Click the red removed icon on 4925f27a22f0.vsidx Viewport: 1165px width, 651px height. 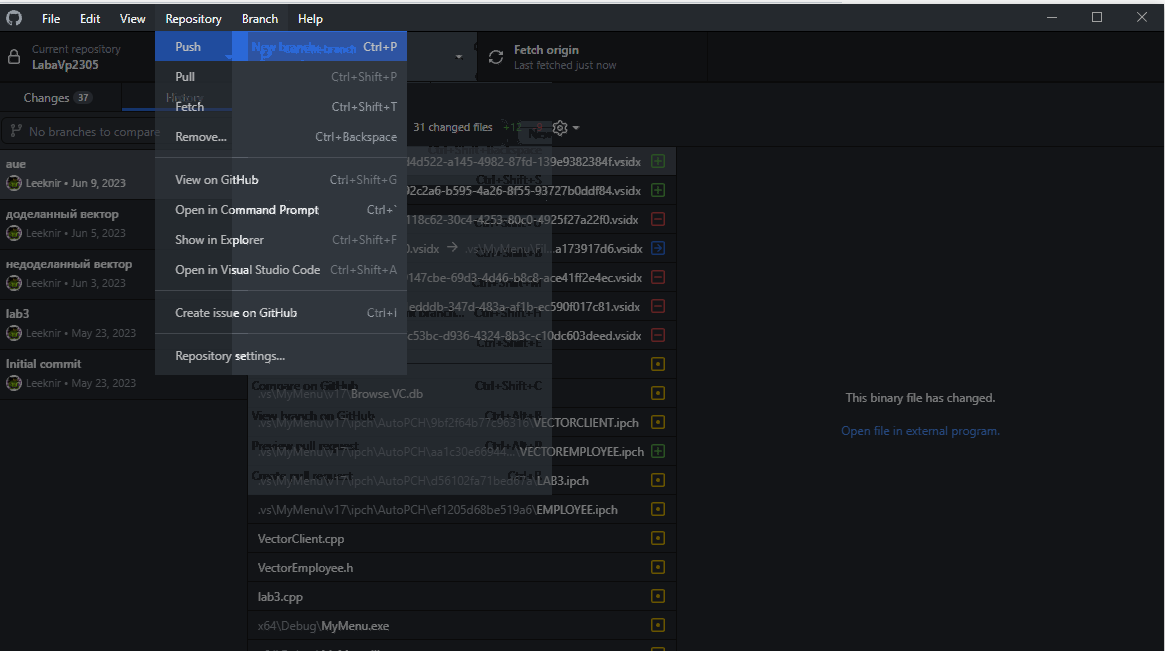(x=657, y=218)
